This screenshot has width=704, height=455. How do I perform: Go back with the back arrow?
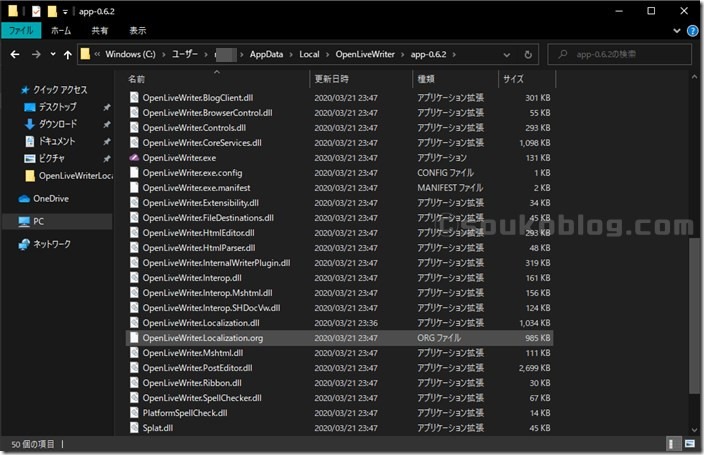pyautogui.click(x=15, y=54)
